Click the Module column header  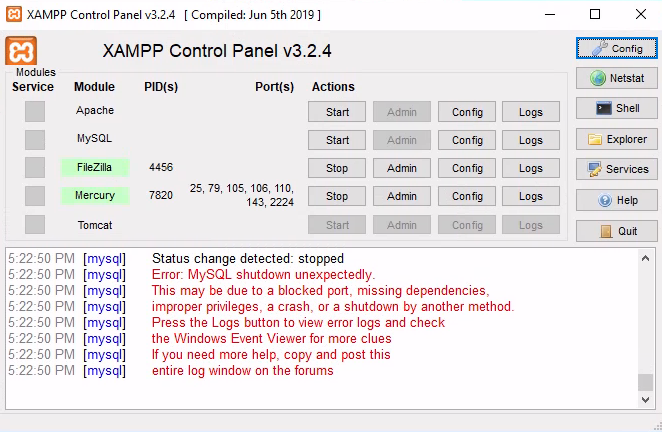pos(95,87)
